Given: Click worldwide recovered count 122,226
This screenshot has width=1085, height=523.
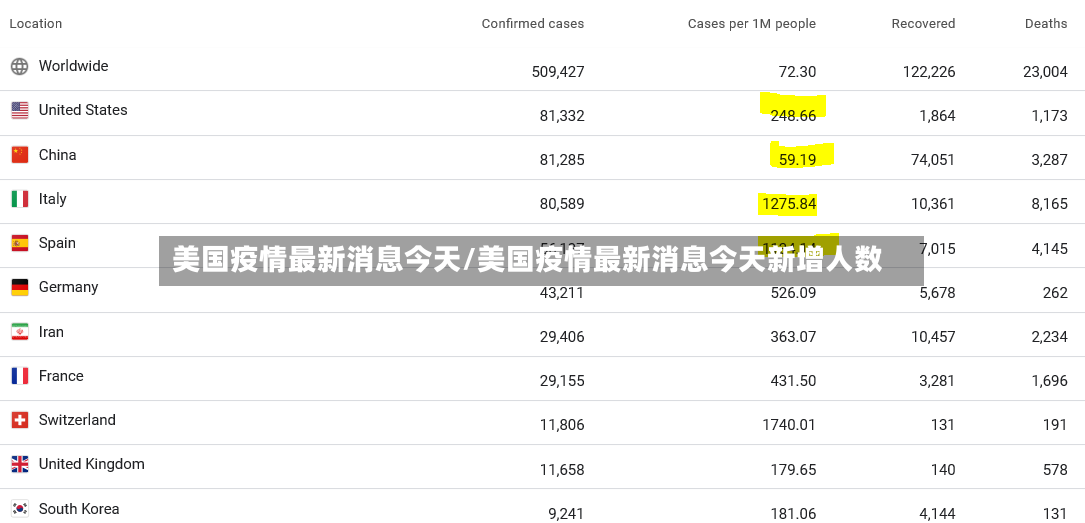Looking at the screenshot, I should 929,71.
